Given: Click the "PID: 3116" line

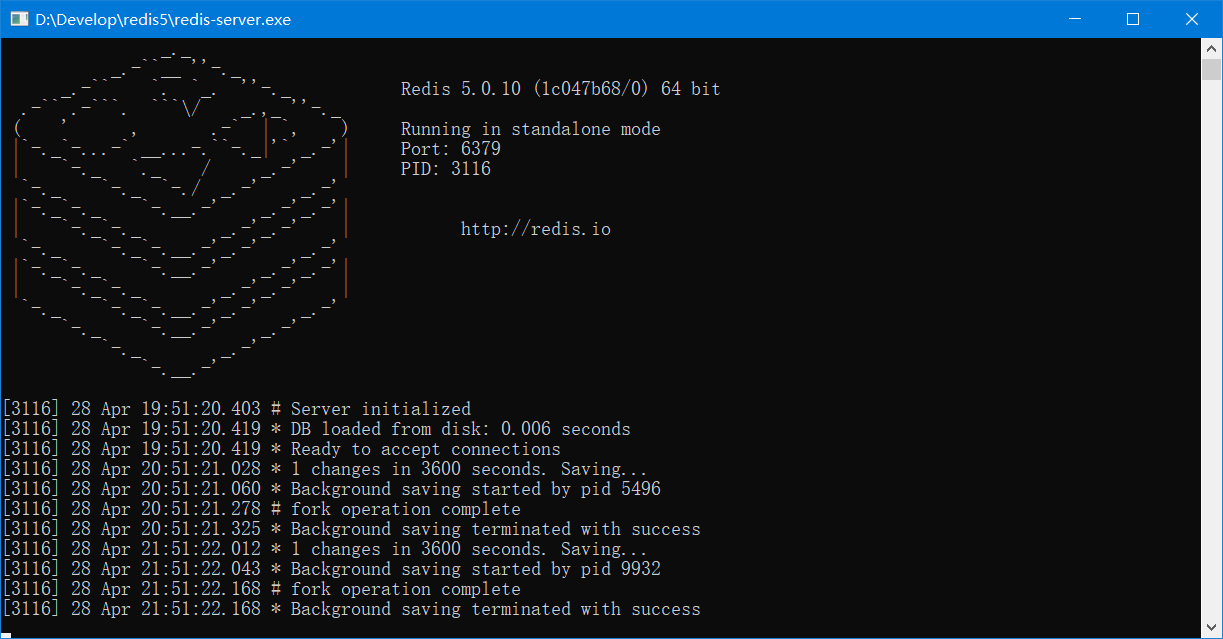Looking at the screenshot, I should (445, 169).
